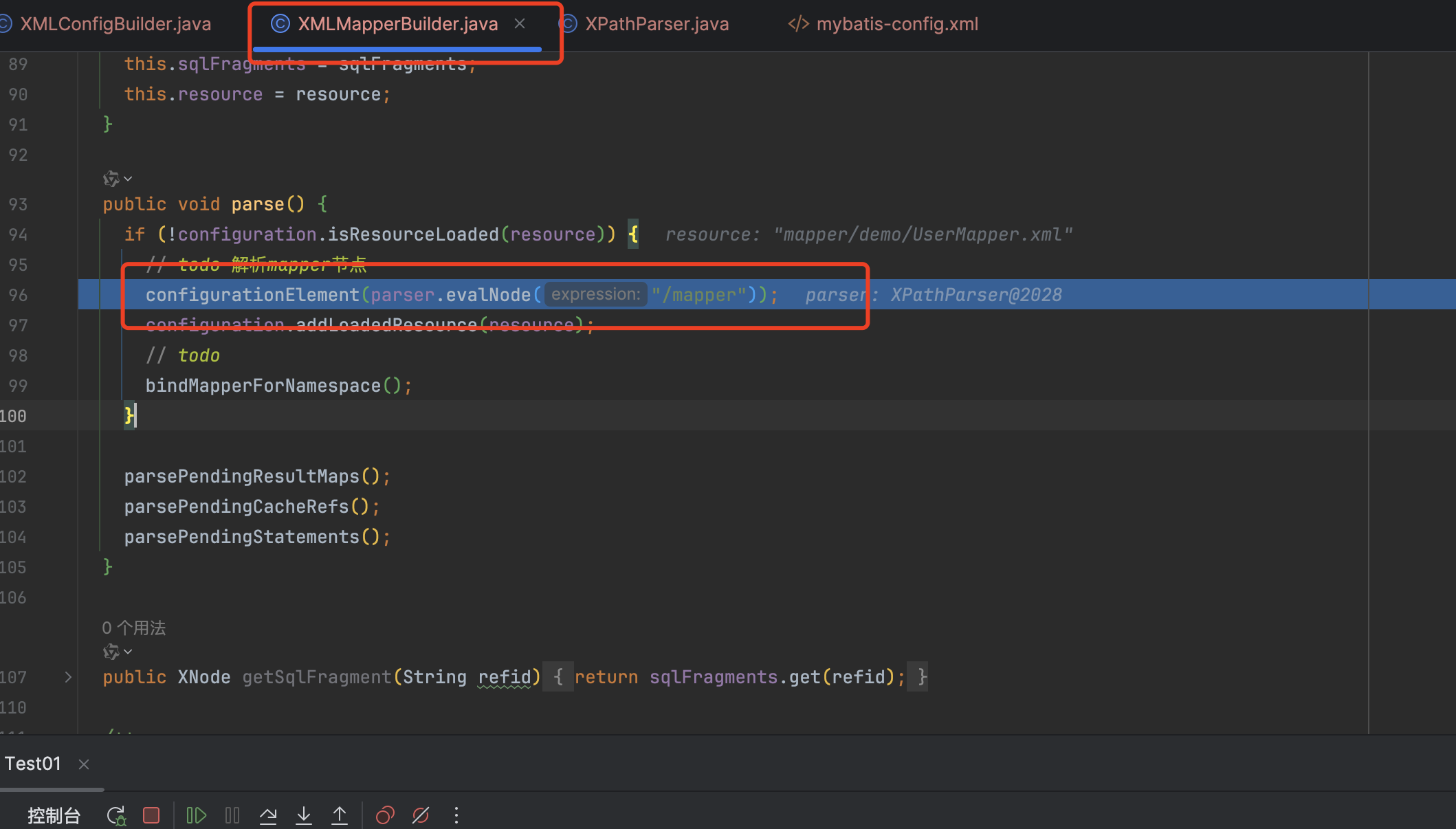Click the evalNode method call

(x=488, y=295)
